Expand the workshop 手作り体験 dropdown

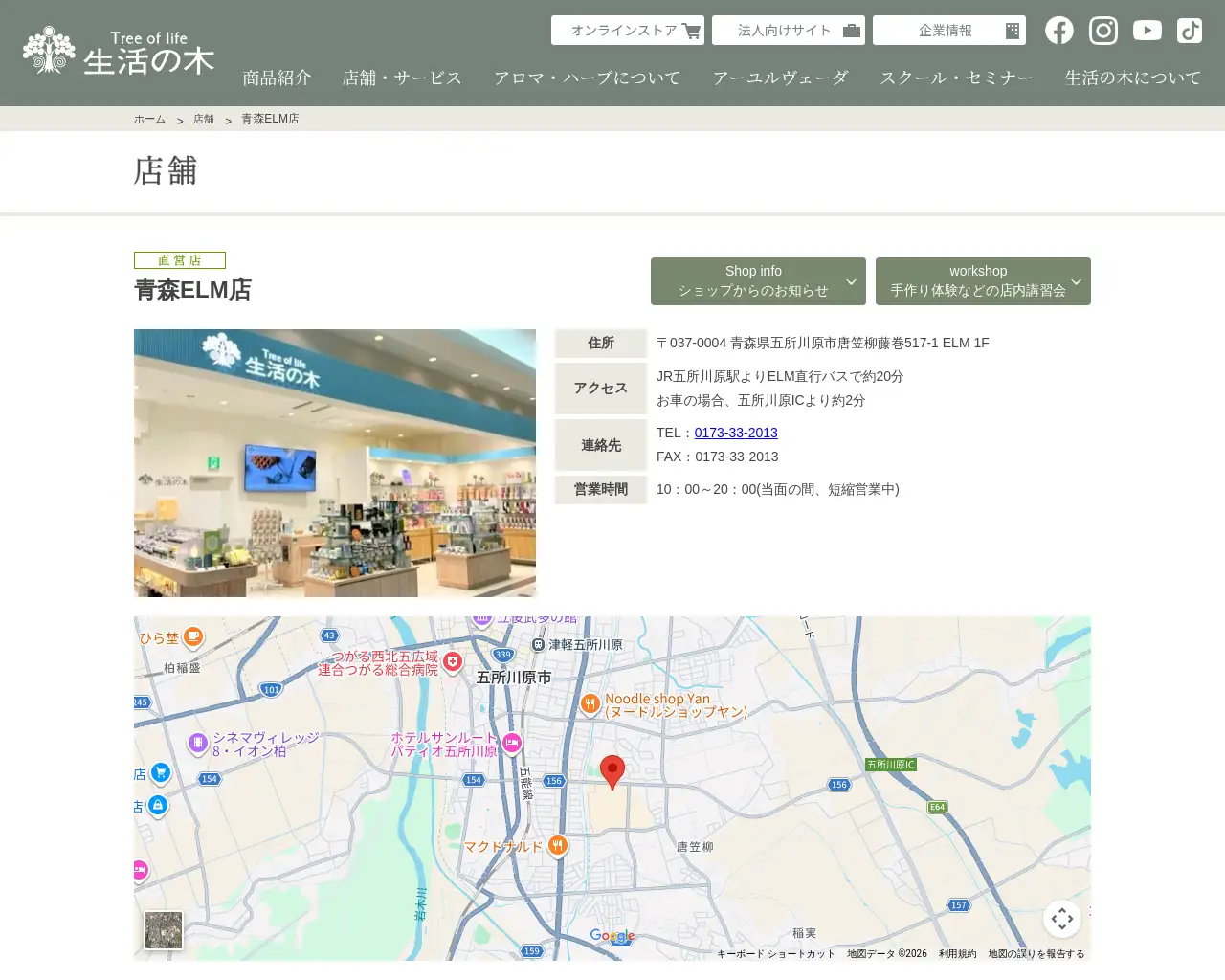tap(983, 280)
